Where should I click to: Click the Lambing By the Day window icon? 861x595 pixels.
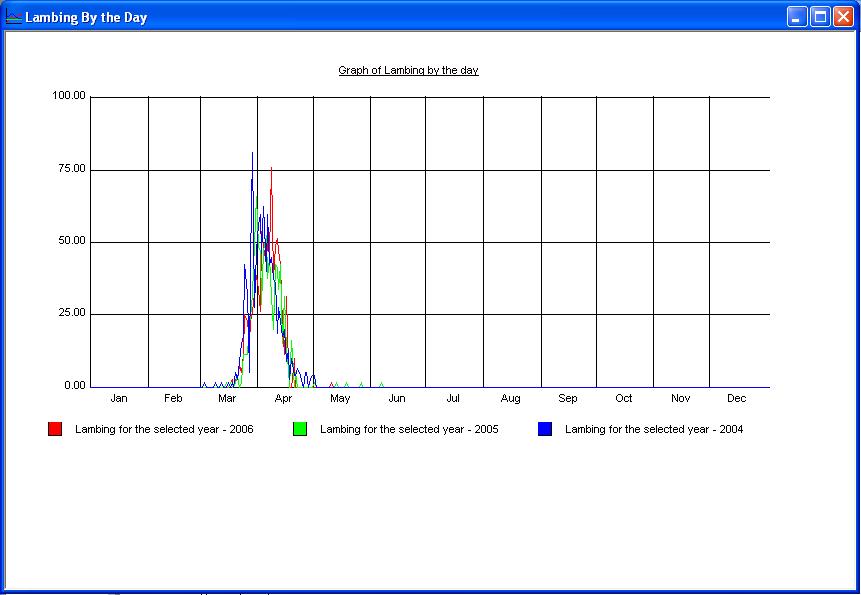(13, 17)
